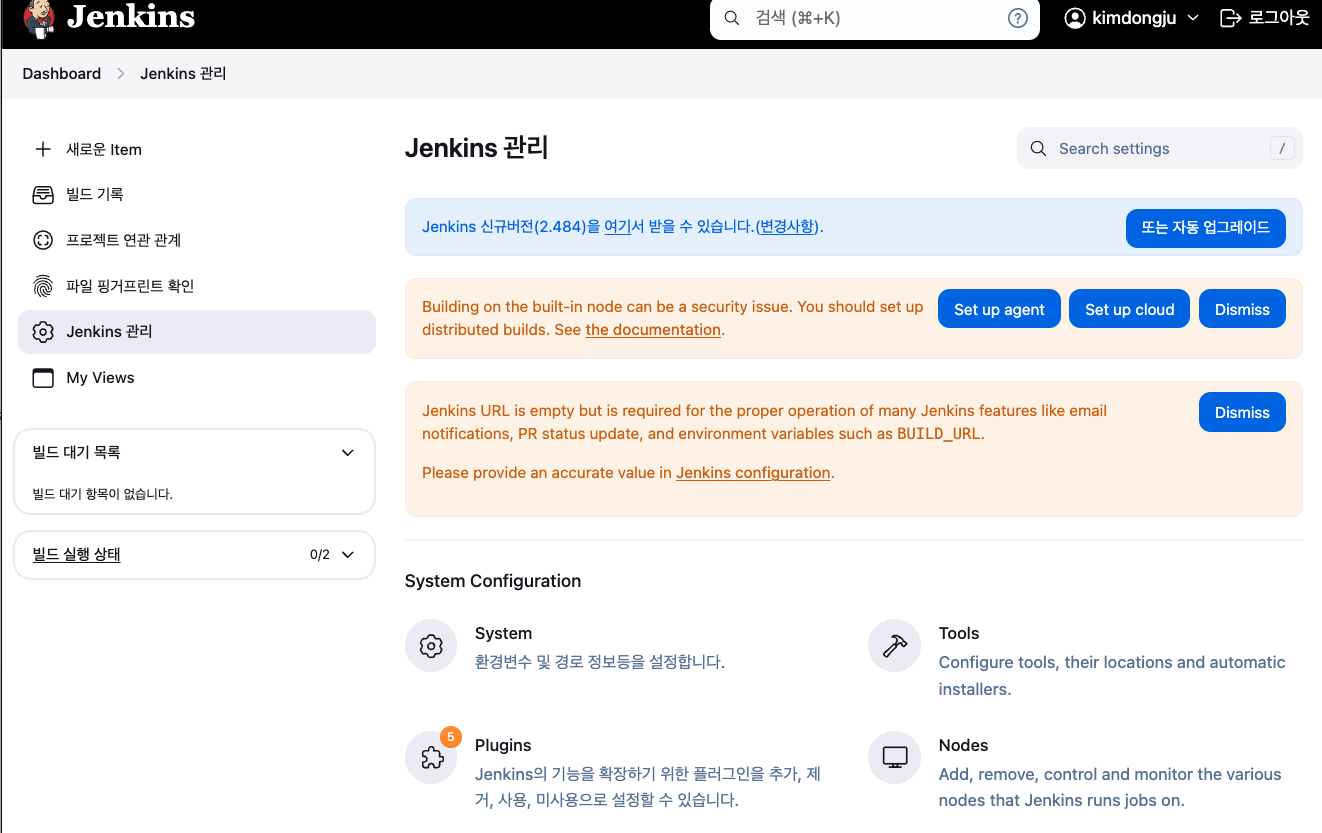This screenshot has width=1322, height=833.
Task: Open My Views in sidebar
Action: (197, 378)
